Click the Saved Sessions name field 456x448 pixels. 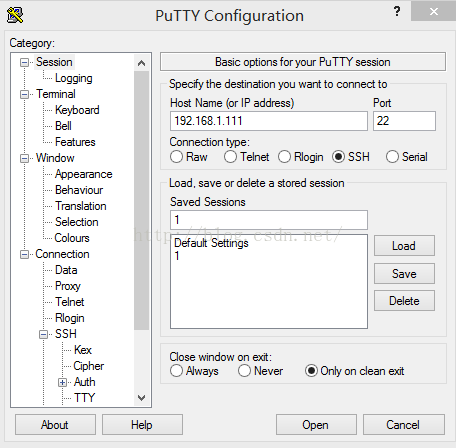pos(269,220)
